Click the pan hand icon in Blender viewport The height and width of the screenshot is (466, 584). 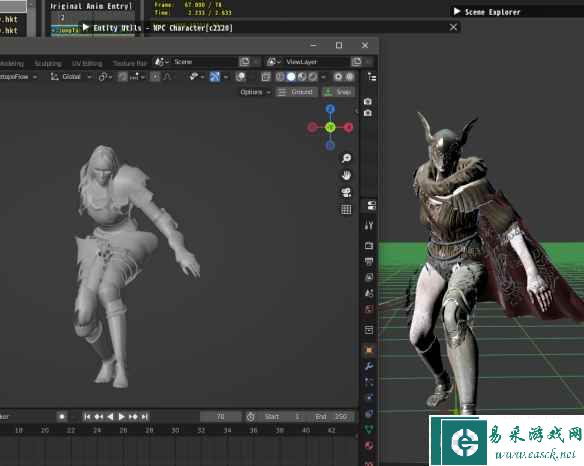(346, 175)
